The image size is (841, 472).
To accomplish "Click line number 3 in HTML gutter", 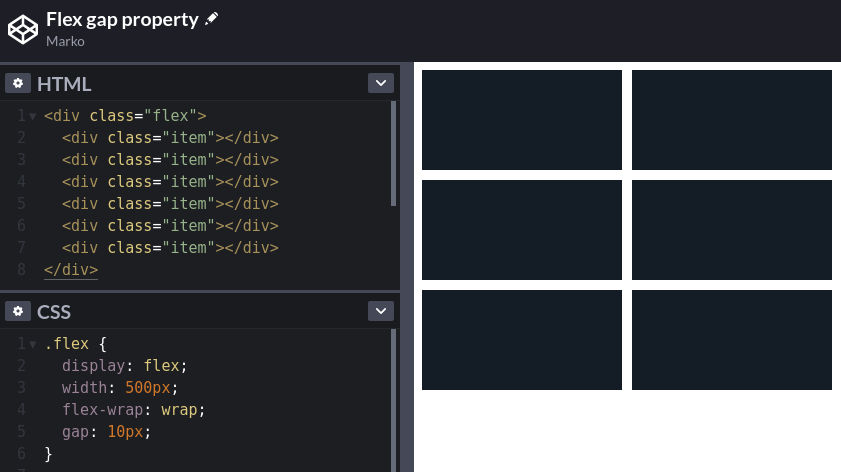I will point(21,160).
